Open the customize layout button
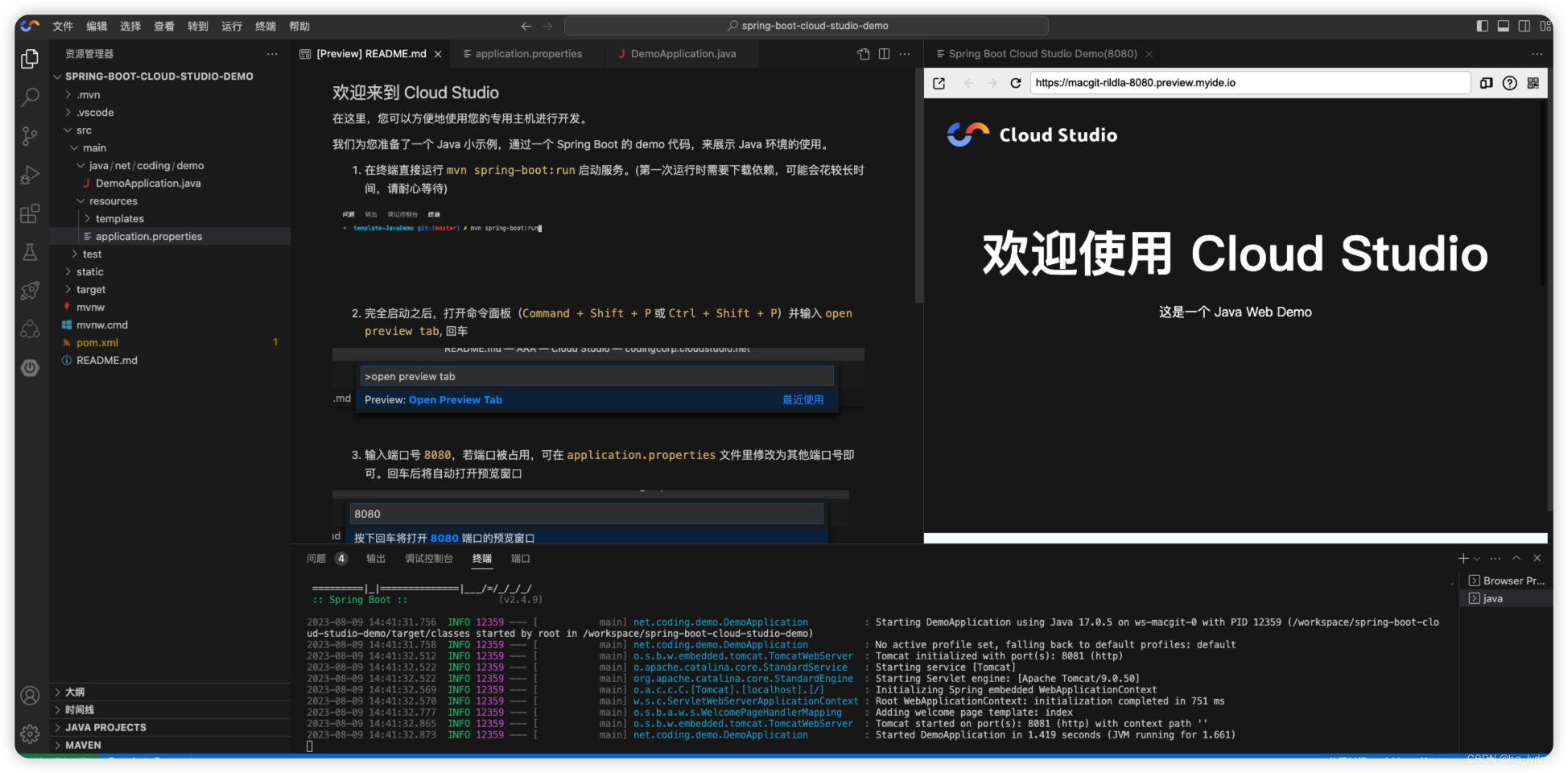 tap(1545, 26)
